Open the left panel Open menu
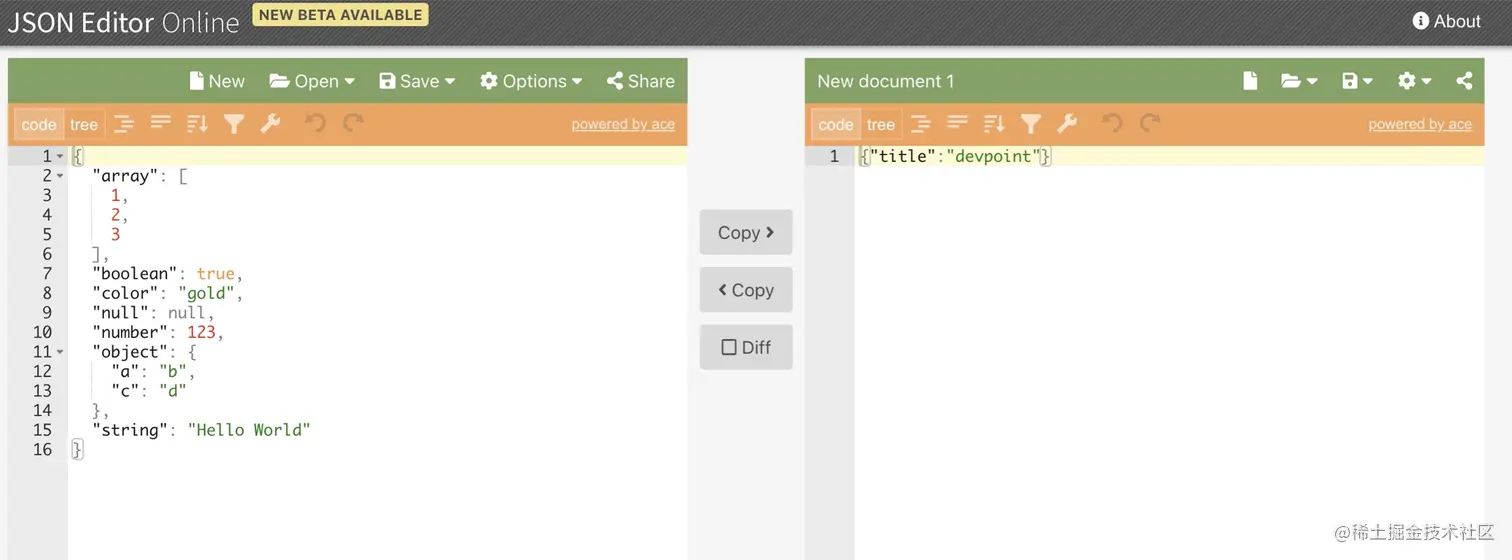Screen dimensions: 1512x560 pyautogui.click(x=312, y=81)
